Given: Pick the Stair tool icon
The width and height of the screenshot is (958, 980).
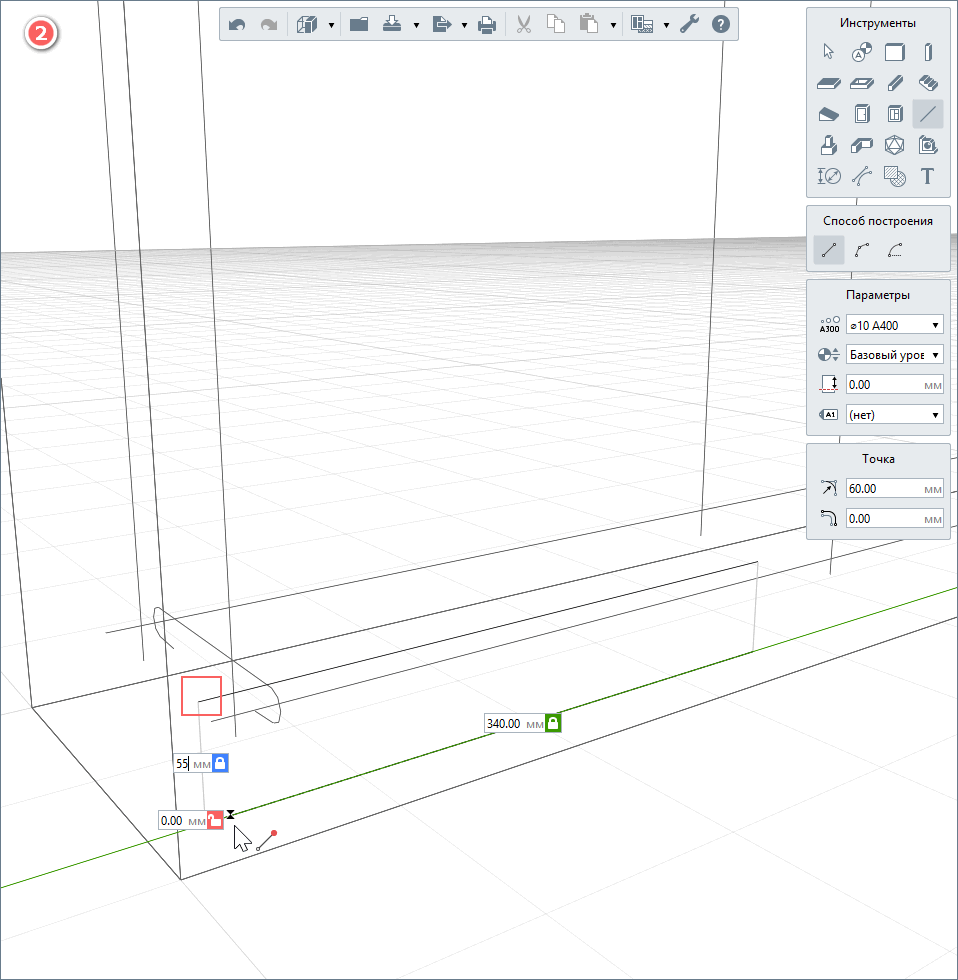Looking at the screenshot, I should tap(927, 83).
